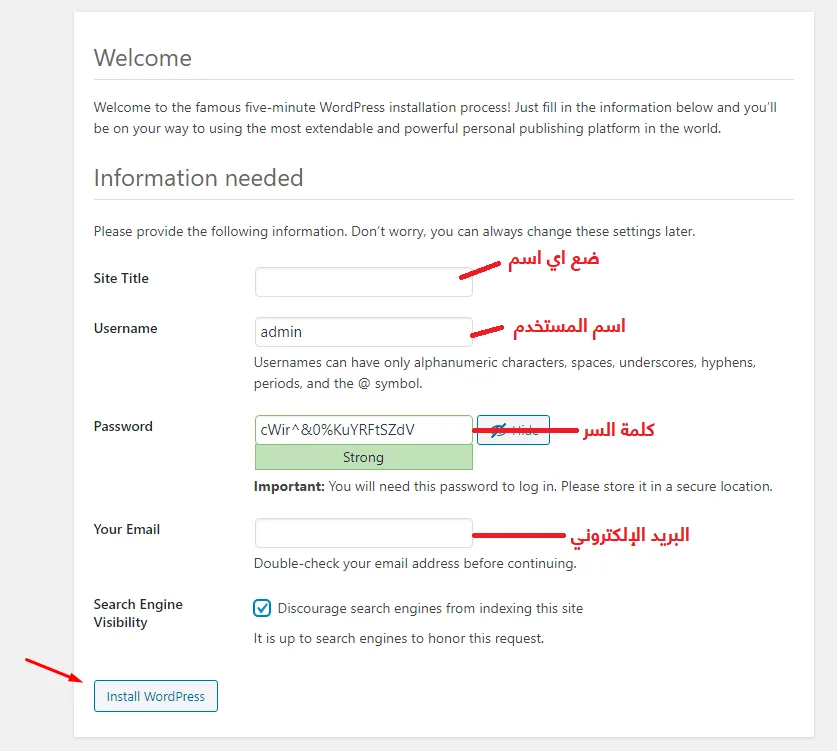Click the Information needed heading
The image size is (837, 751).
(x=199, y=178)
